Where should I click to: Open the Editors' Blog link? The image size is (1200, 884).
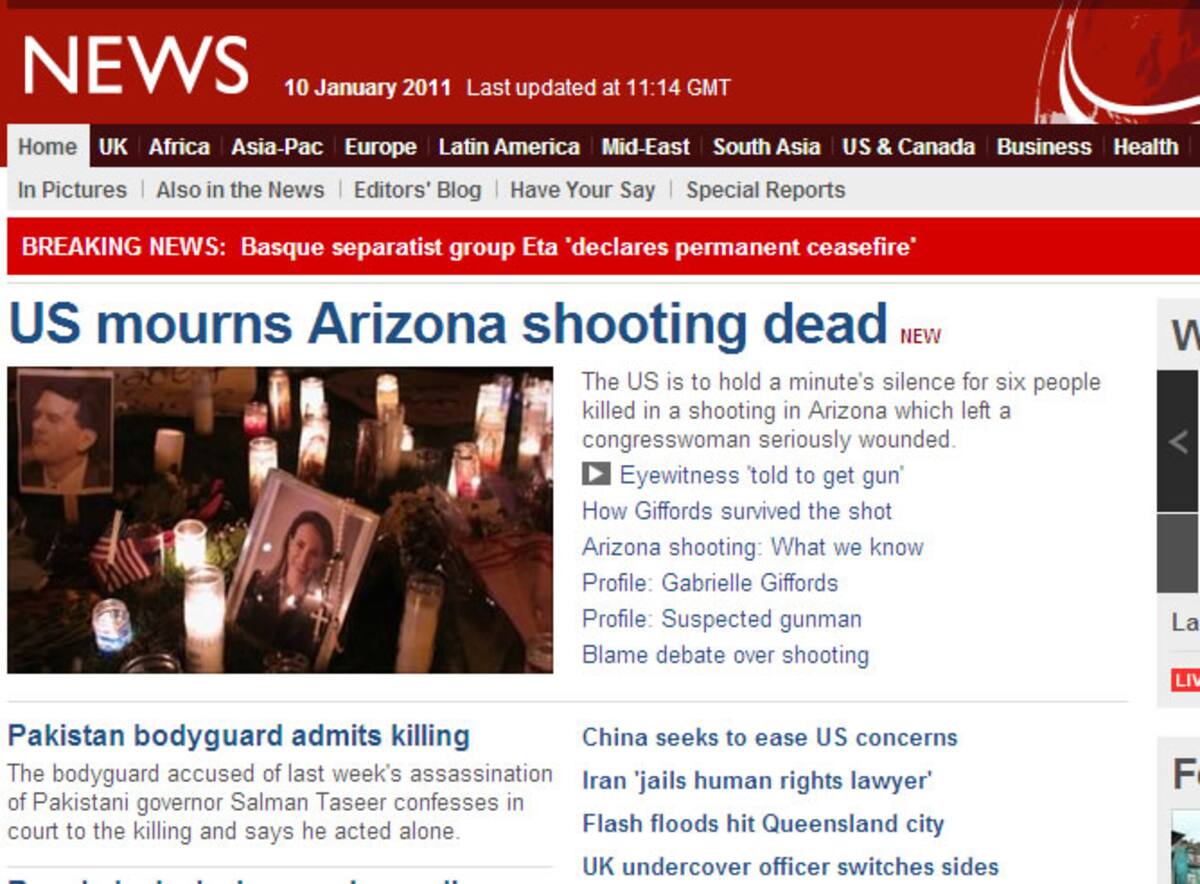click(x=417, y=190)
